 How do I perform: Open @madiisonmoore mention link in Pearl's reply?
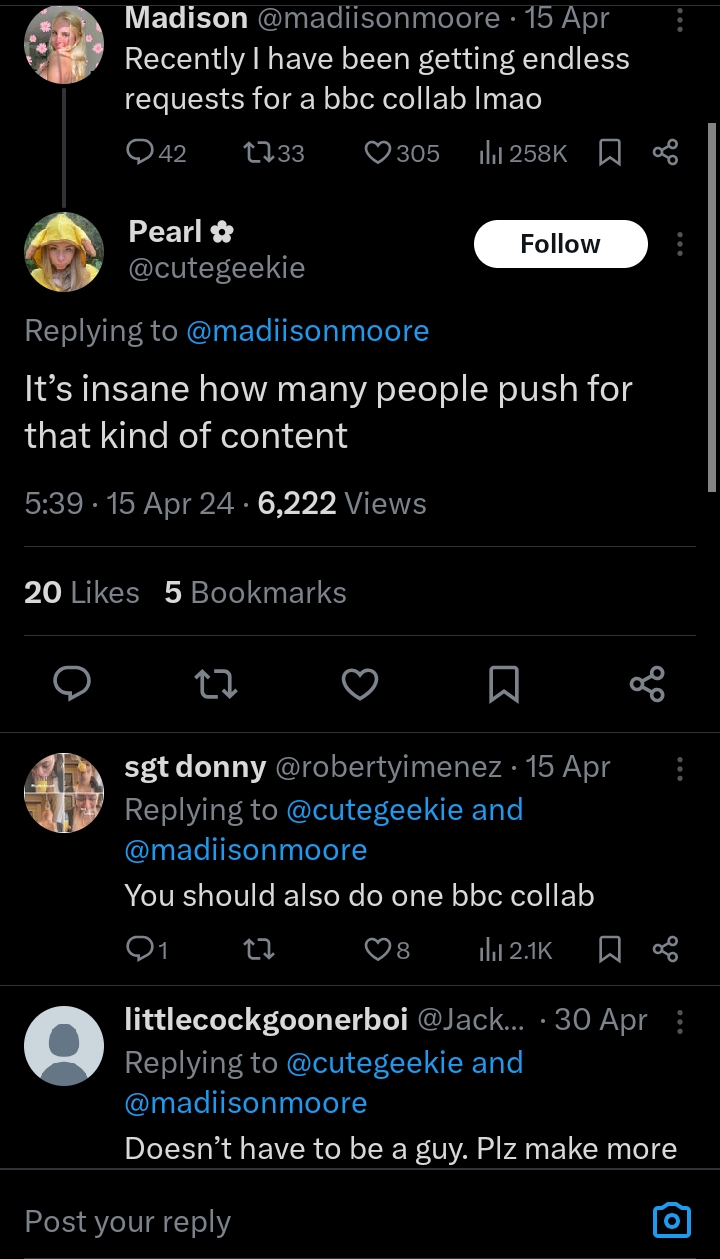coord(308,330)
